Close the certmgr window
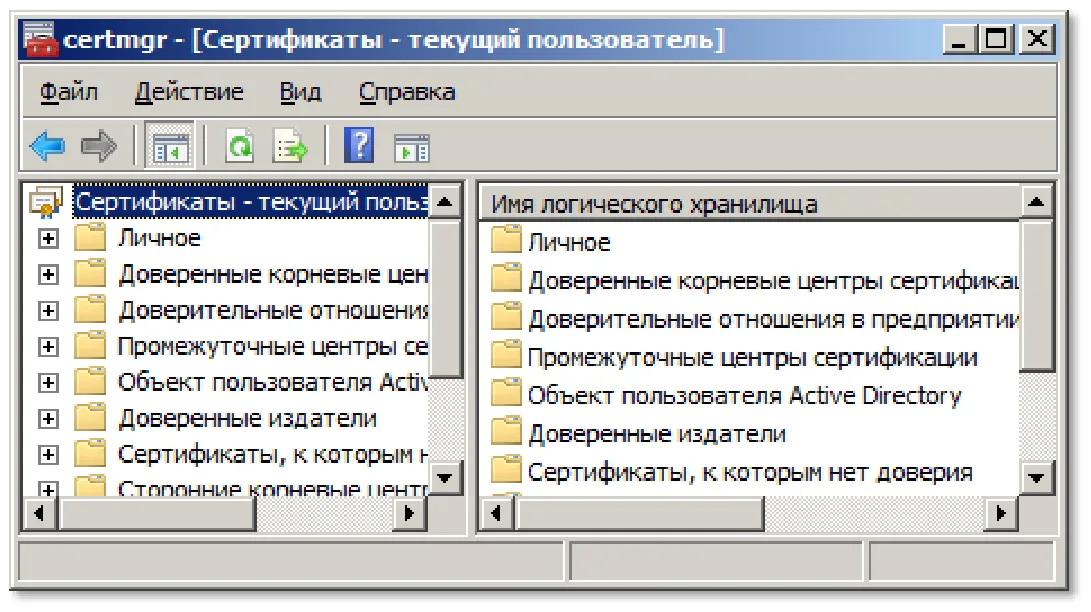 click(1037, 39)
